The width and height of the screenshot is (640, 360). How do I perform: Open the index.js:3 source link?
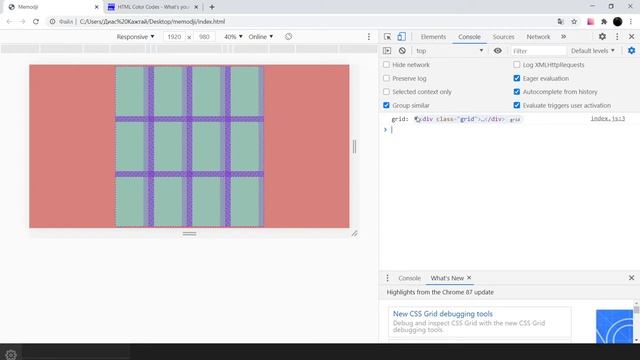tap(608, 118)
